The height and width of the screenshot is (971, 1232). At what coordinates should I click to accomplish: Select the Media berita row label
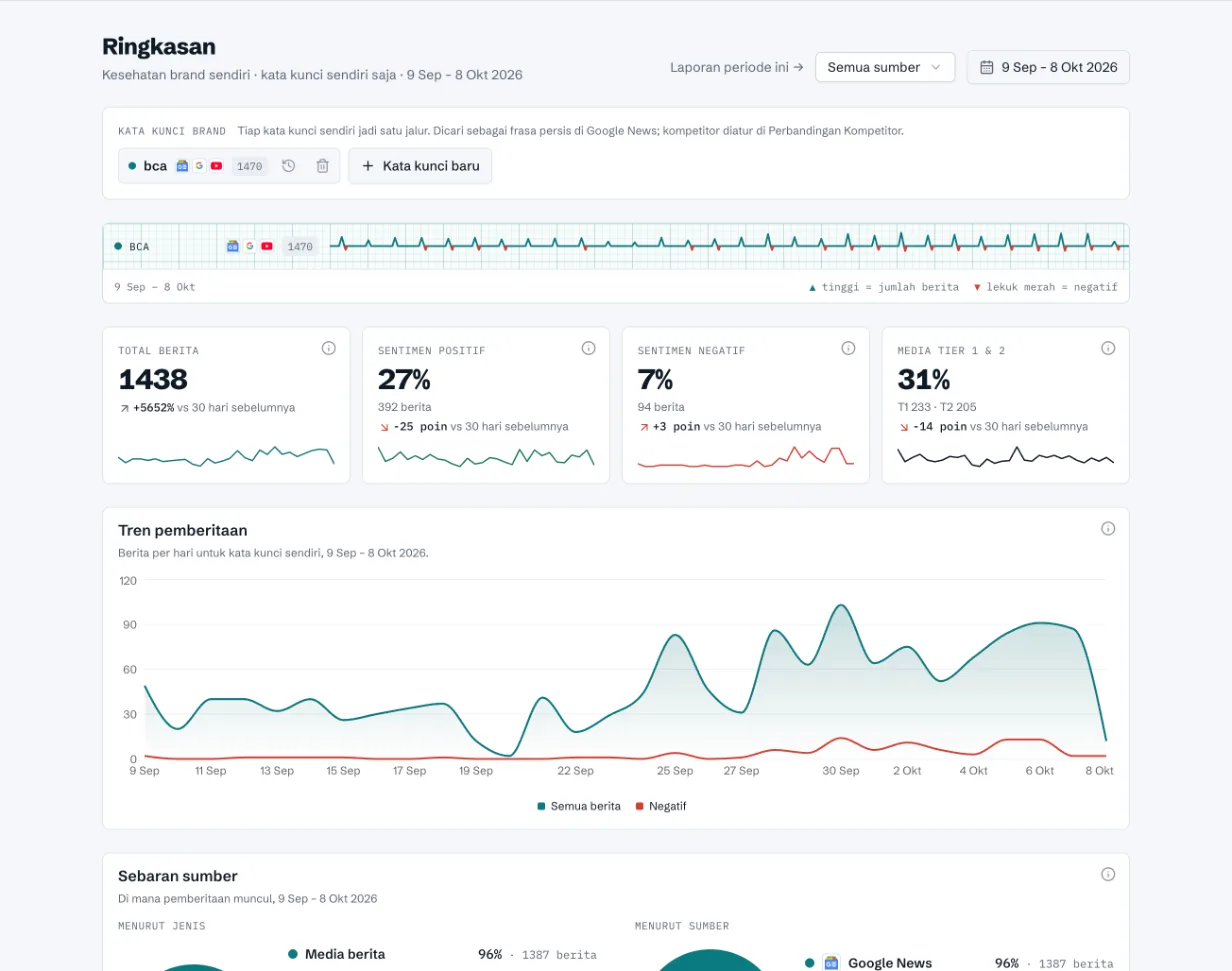pos(345,954)
